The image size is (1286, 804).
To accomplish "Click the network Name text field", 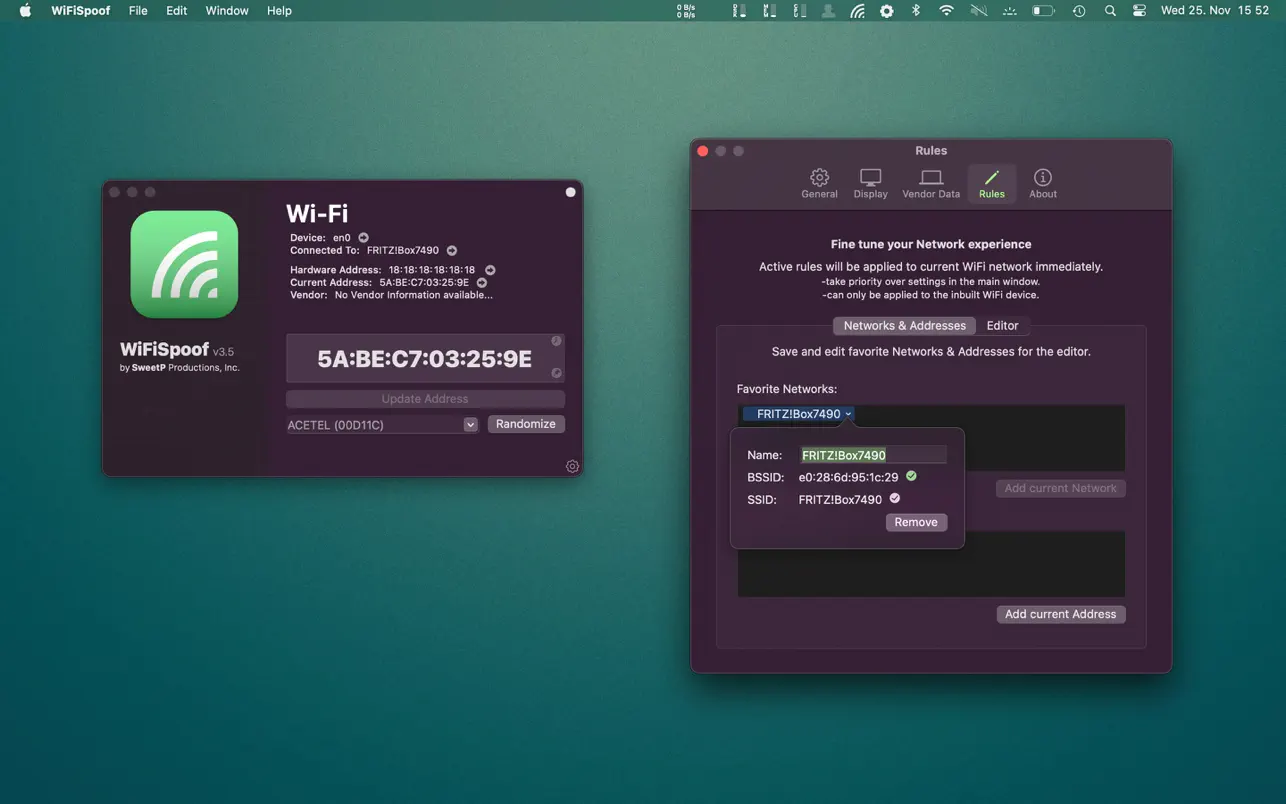I will coord(872,455).
